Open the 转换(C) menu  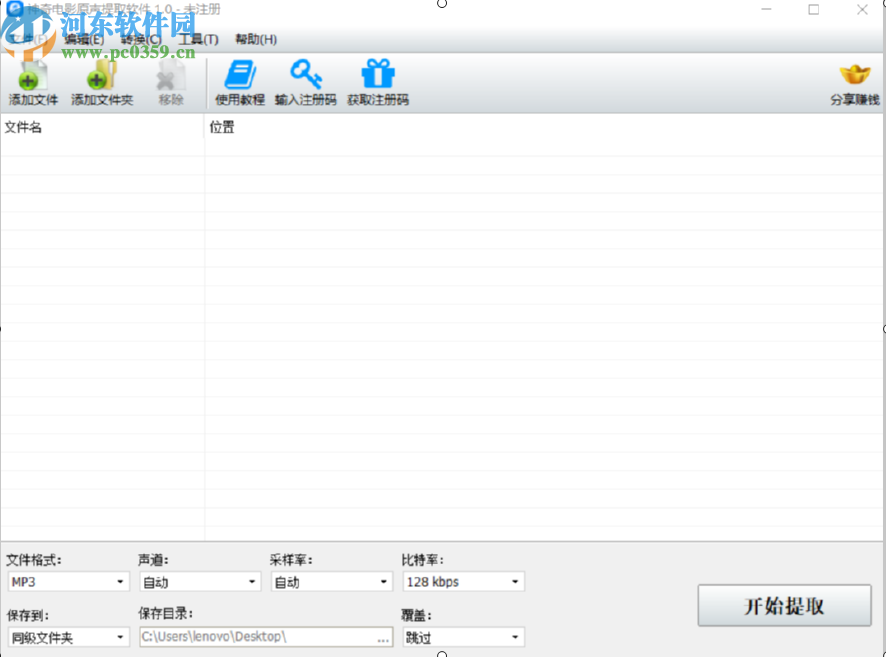140,39
